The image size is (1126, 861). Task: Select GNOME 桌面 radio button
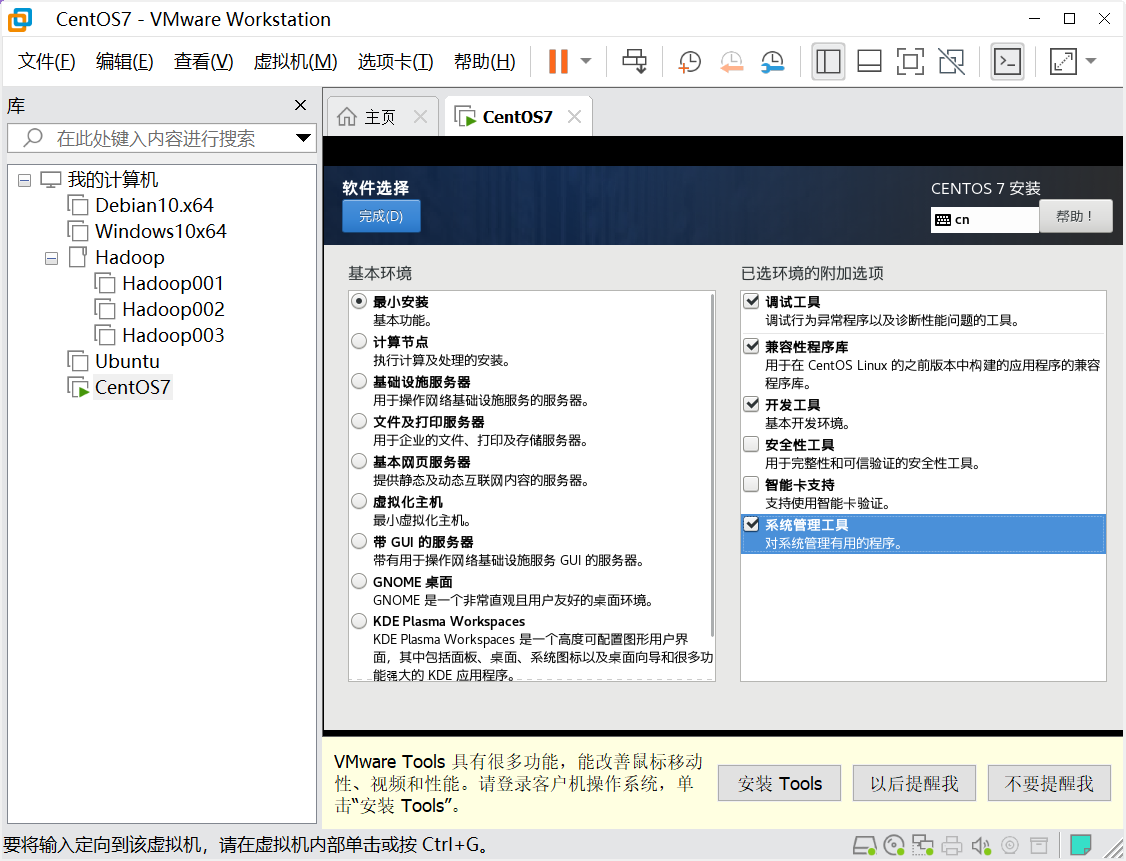(x=359, y=581)
